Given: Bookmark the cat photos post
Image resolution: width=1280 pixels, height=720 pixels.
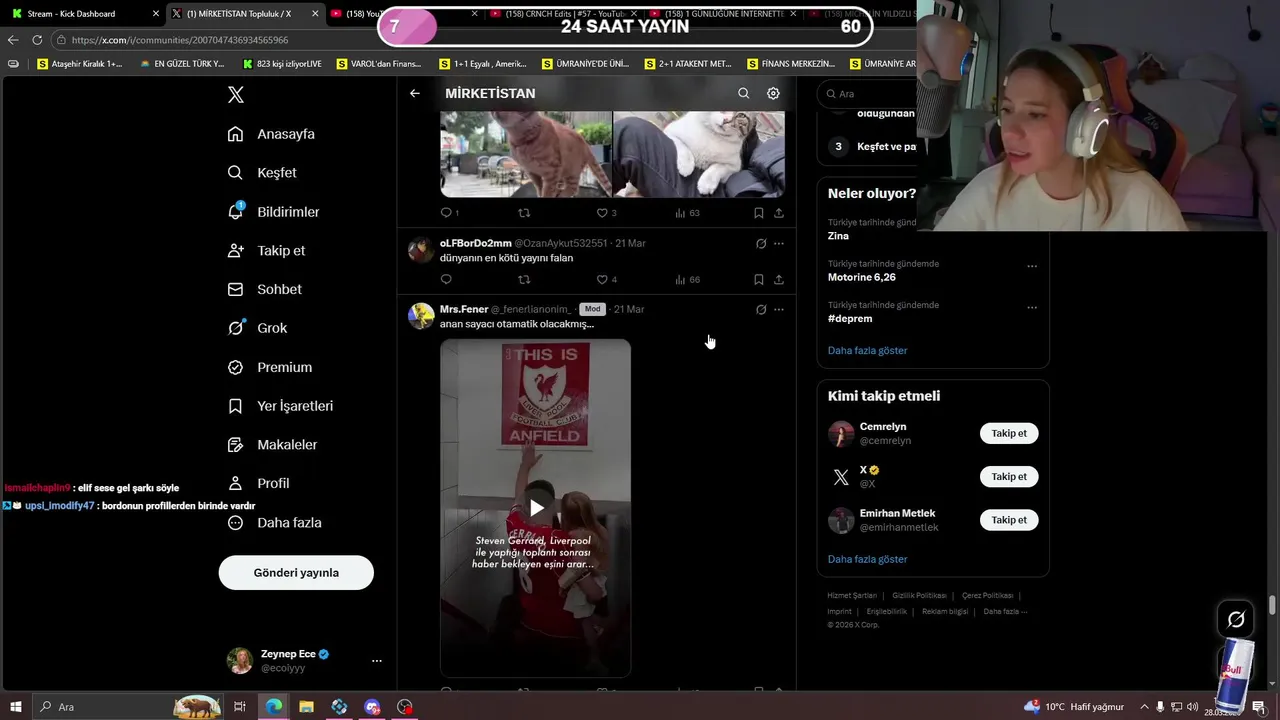Looking at the screenshot, I should (x=759, y=213).
